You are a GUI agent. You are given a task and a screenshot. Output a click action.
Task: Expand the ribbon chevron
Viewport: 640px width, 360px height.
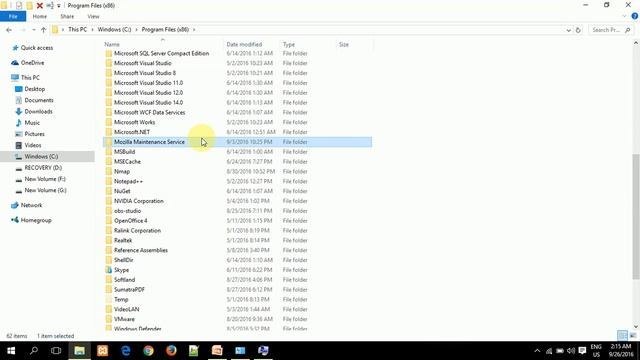[x=624, y=16]
